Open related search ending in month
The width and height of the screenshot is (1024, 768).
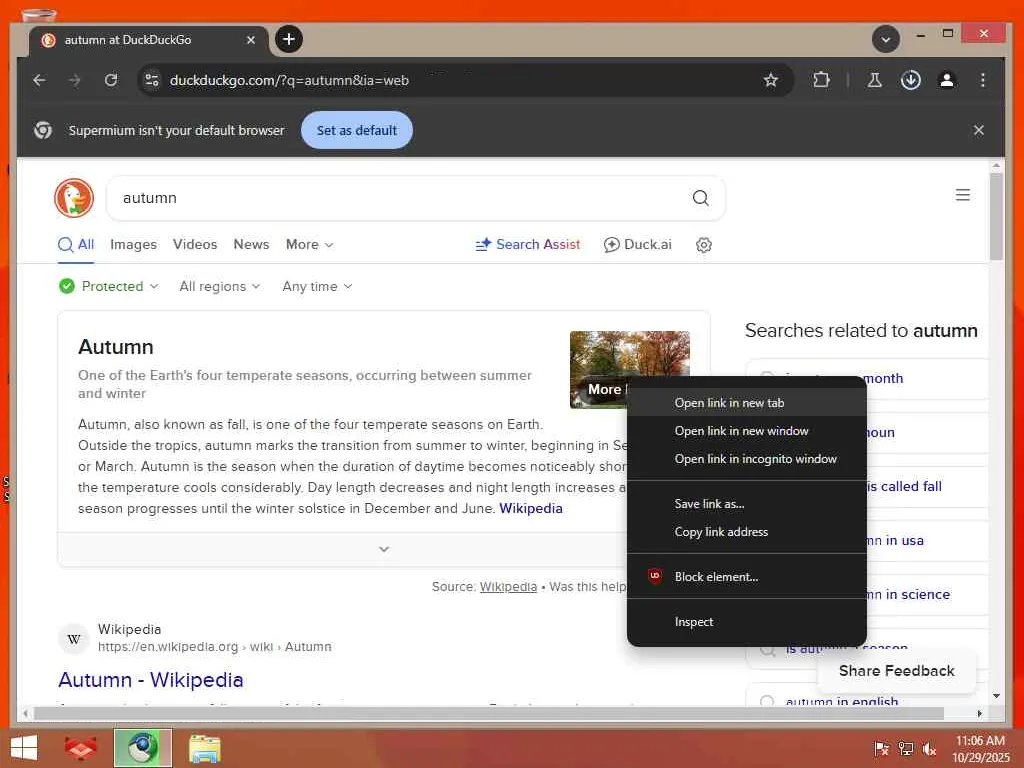[883, 378]
